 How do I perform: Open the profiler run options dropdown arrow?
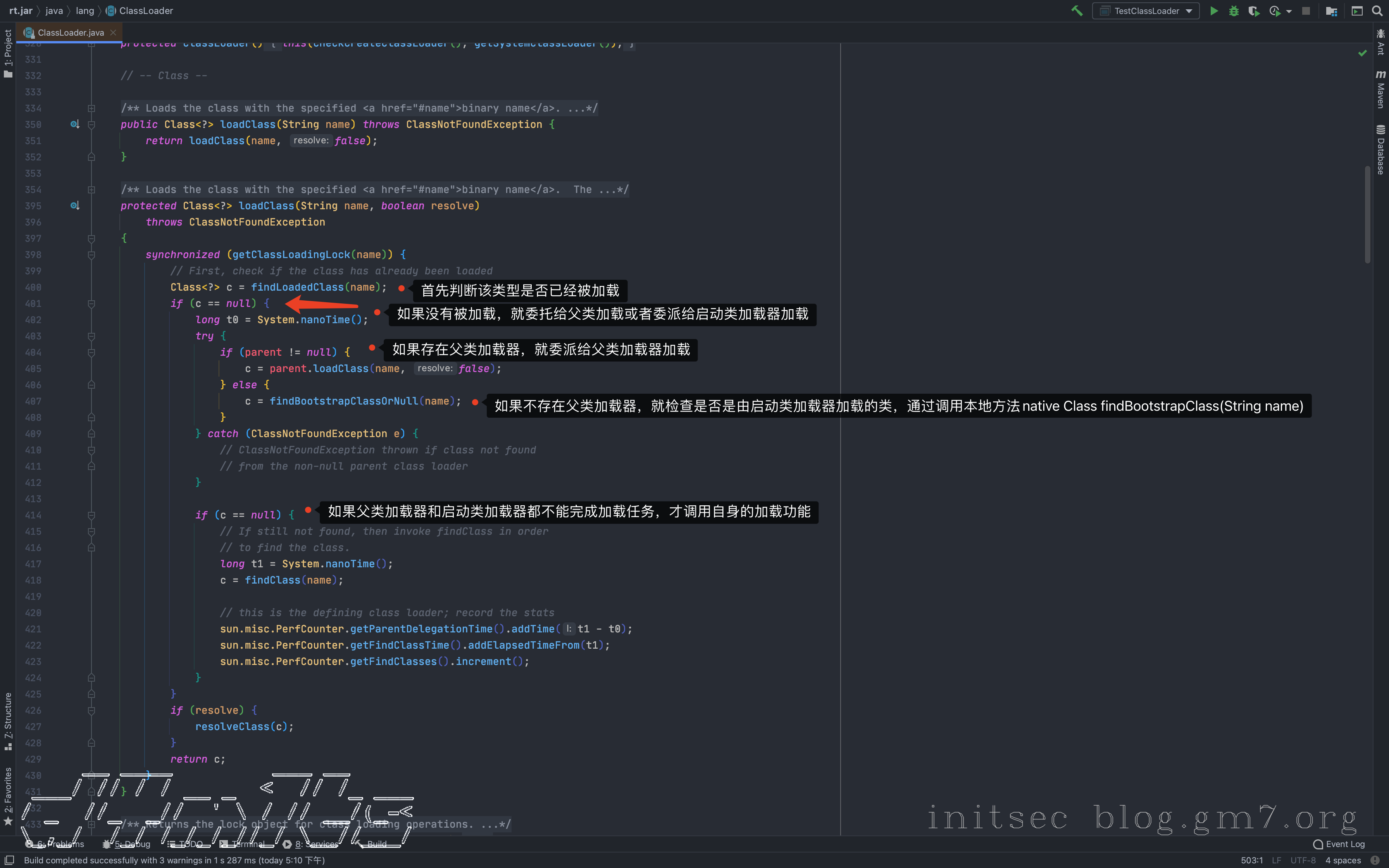1289,11
